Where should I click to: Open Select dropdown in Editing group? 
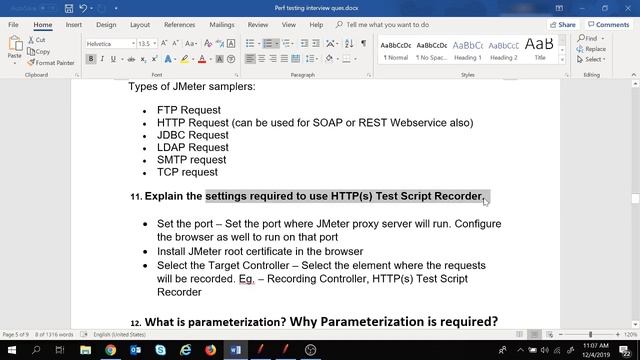[591, 60]
